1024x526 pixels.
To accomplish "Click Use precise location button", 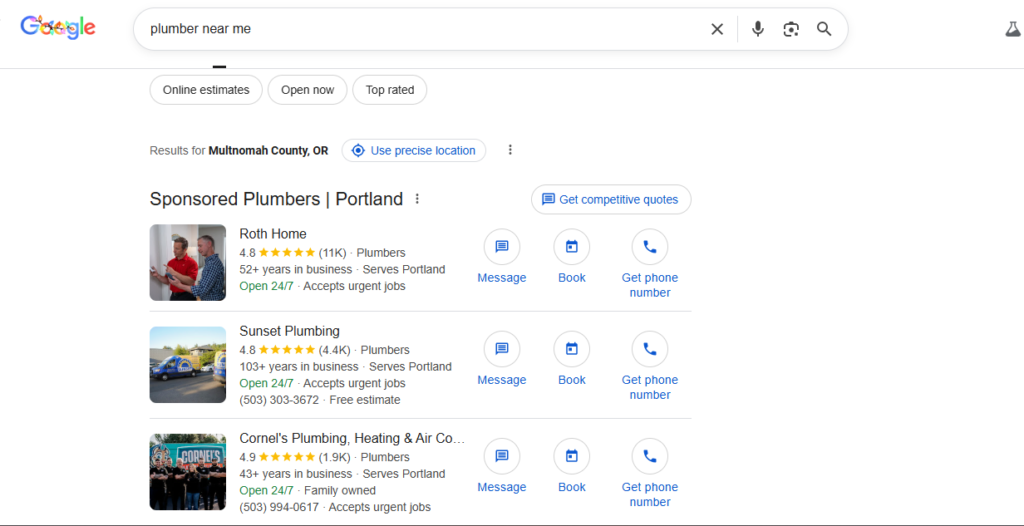I will click(414, 150).
